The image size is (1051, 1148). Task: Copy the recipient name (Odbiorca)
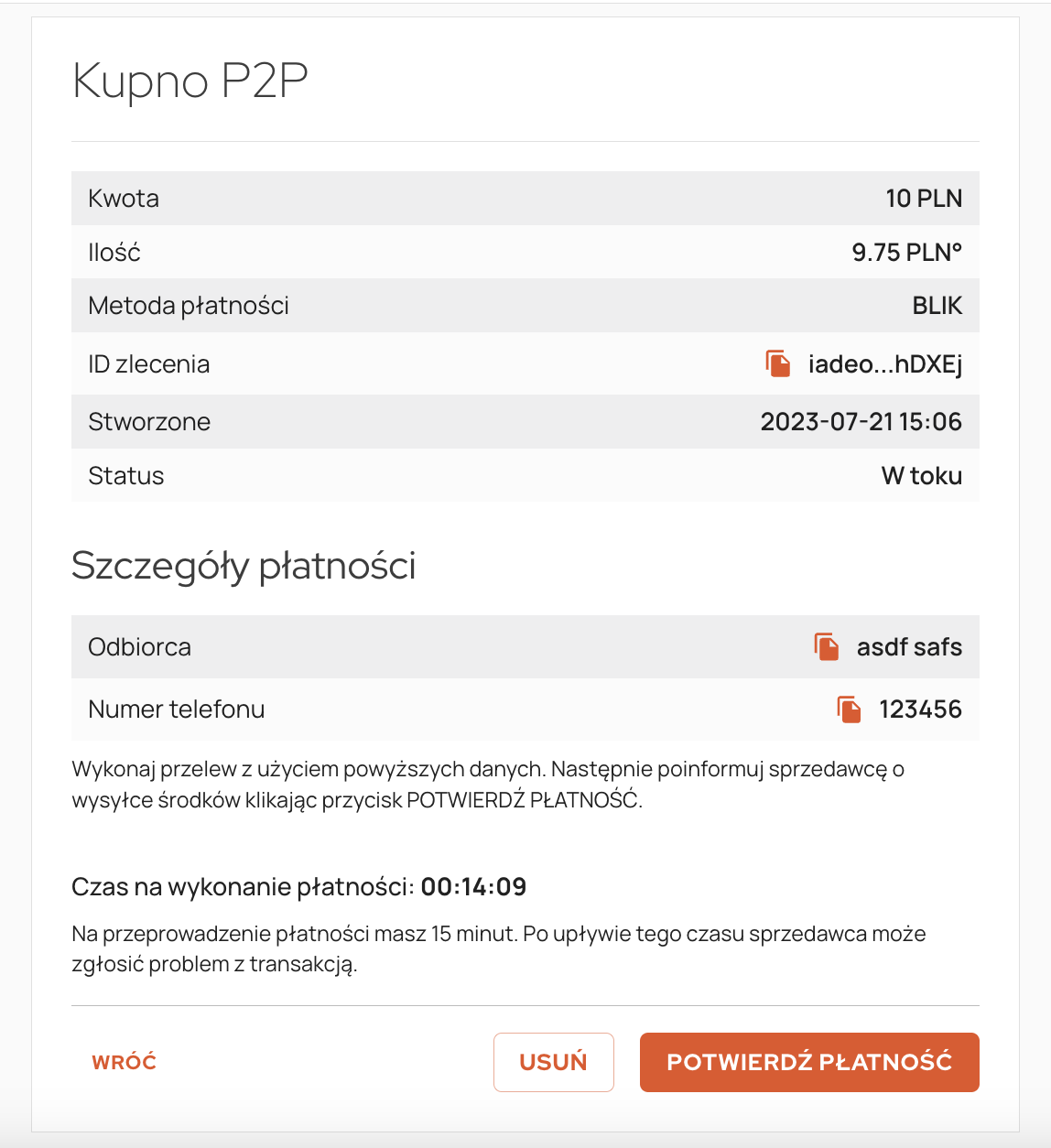[x=827, y=646]
